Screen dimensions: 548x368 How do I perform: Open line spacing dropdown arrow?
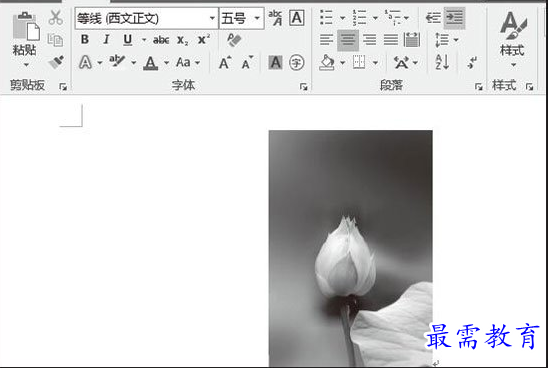click(456, 40)
